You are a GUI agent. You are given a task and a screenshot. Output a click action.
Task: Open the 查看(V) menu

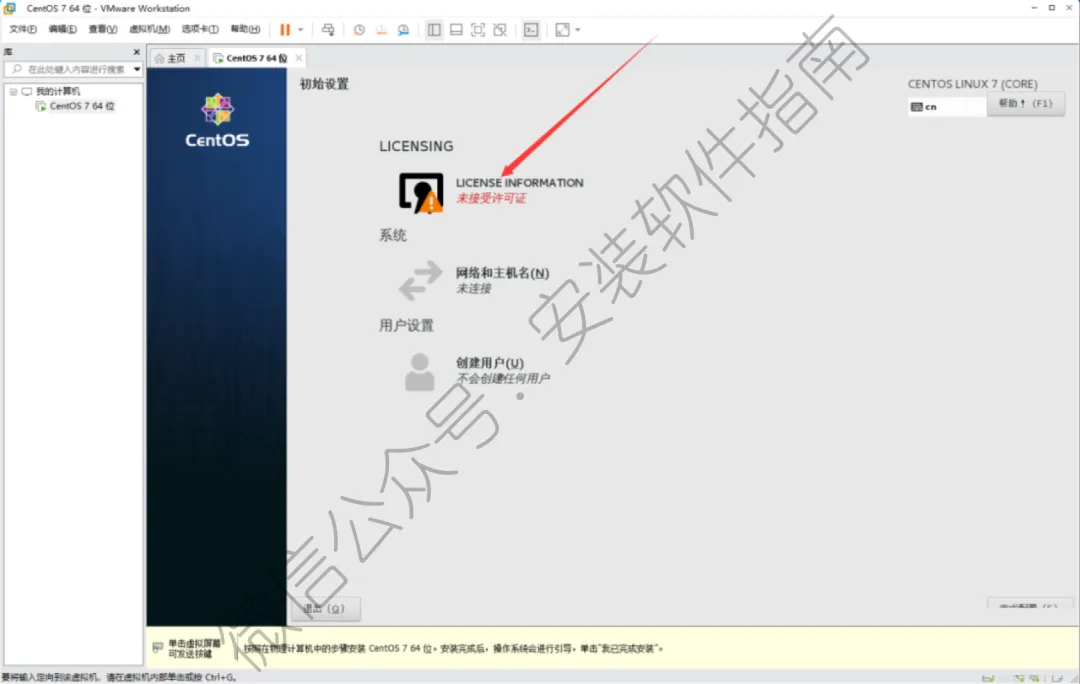[x=103, y=29]
